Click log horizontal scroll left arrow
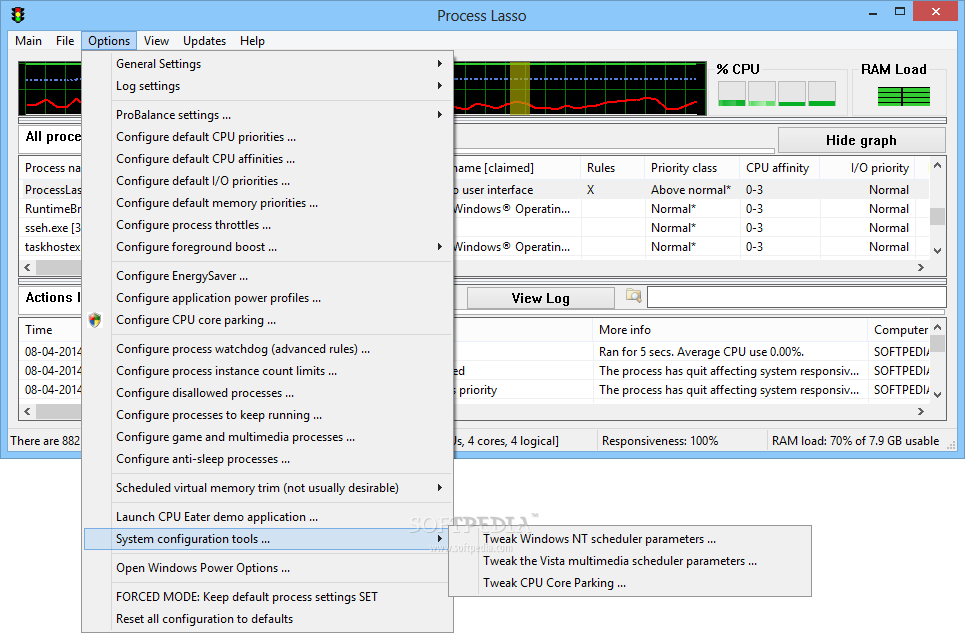The image size is (965, 633). pos(27,411)
